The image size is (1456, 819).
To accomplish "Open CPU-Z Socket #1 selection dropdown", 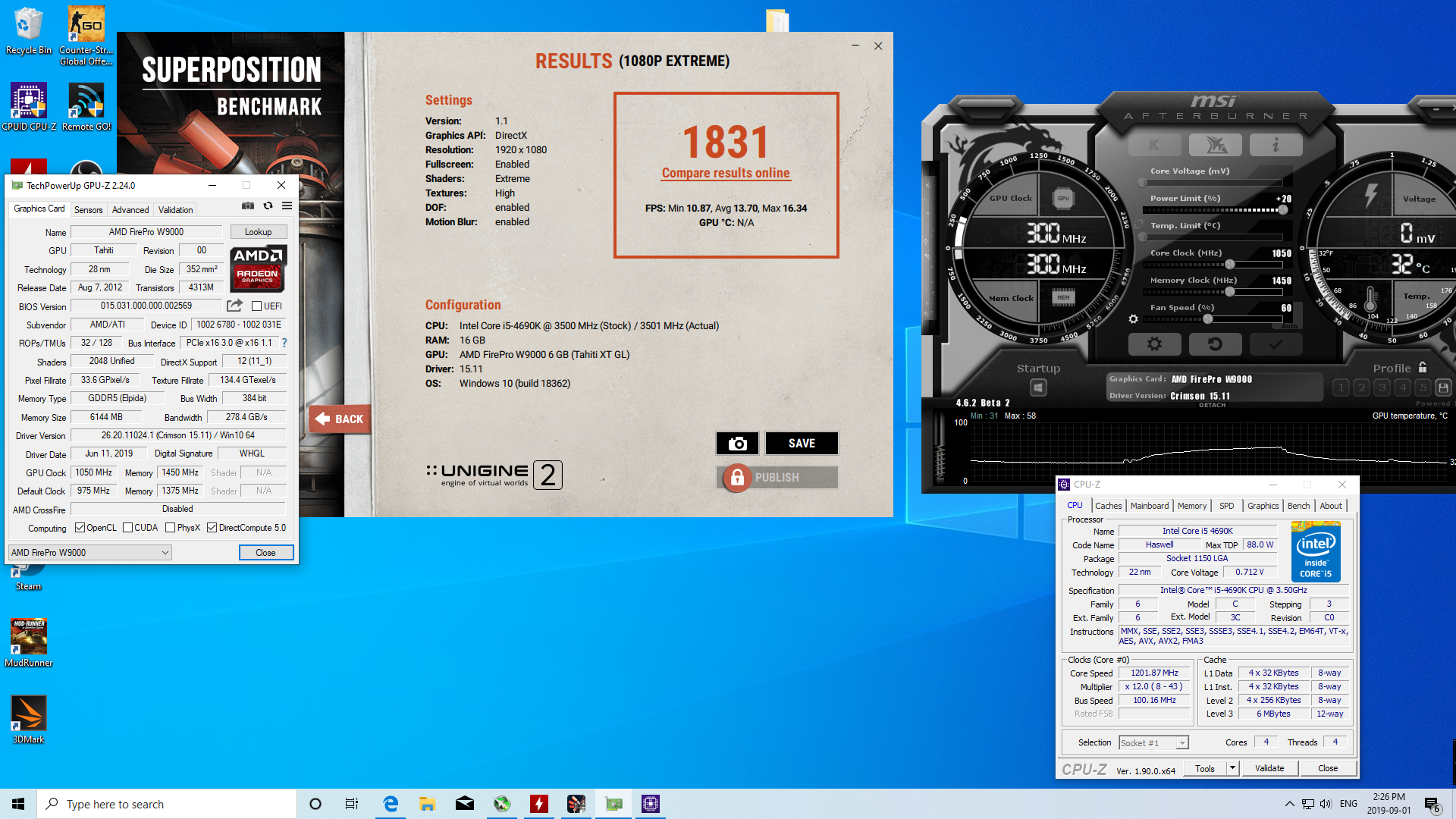I will [1153, 743].
